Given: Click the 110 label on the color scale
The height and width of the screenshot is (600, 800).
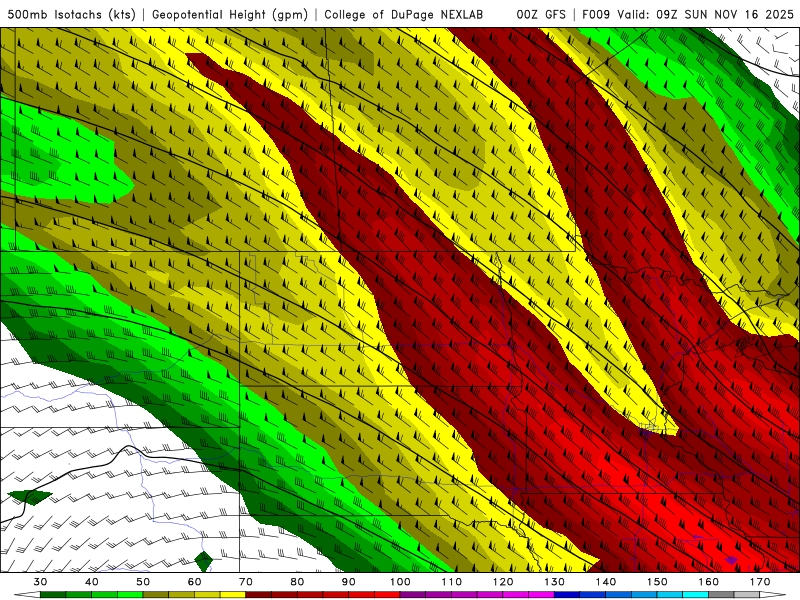Looking at the screenshot, I should click(452, 582).
